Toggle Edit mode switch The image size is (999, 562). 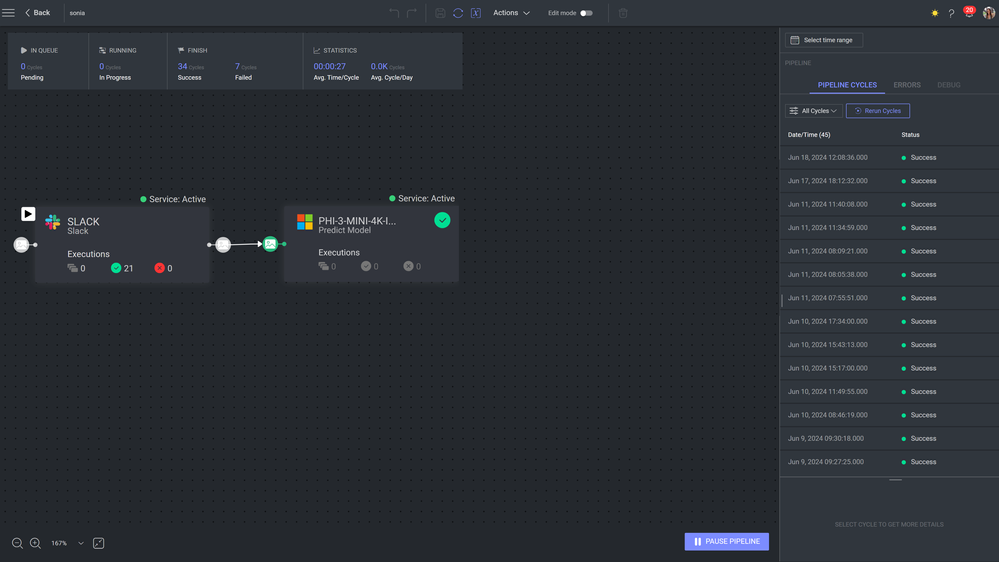coord(586,13)
